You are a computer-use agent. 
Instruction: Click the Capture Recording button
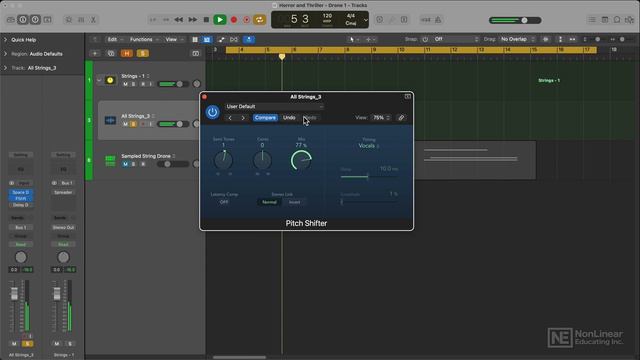[247, 20]
